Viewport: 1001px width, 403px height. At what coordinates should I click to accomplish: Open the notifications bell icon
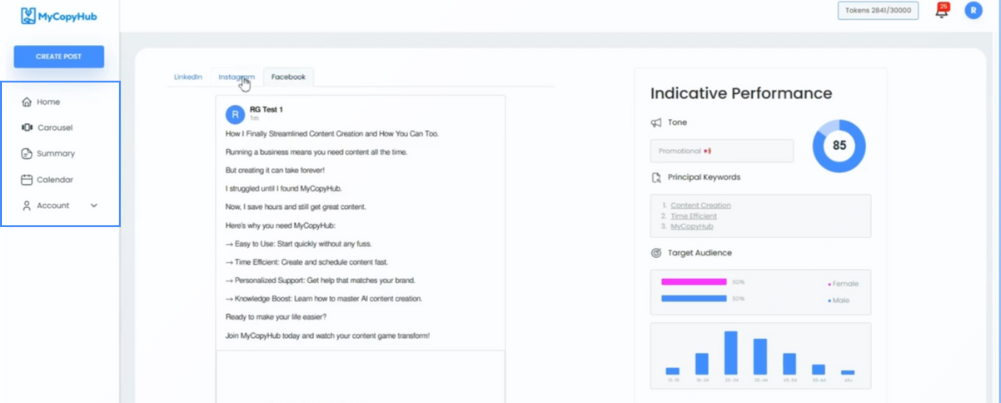[x=942, y=11]
